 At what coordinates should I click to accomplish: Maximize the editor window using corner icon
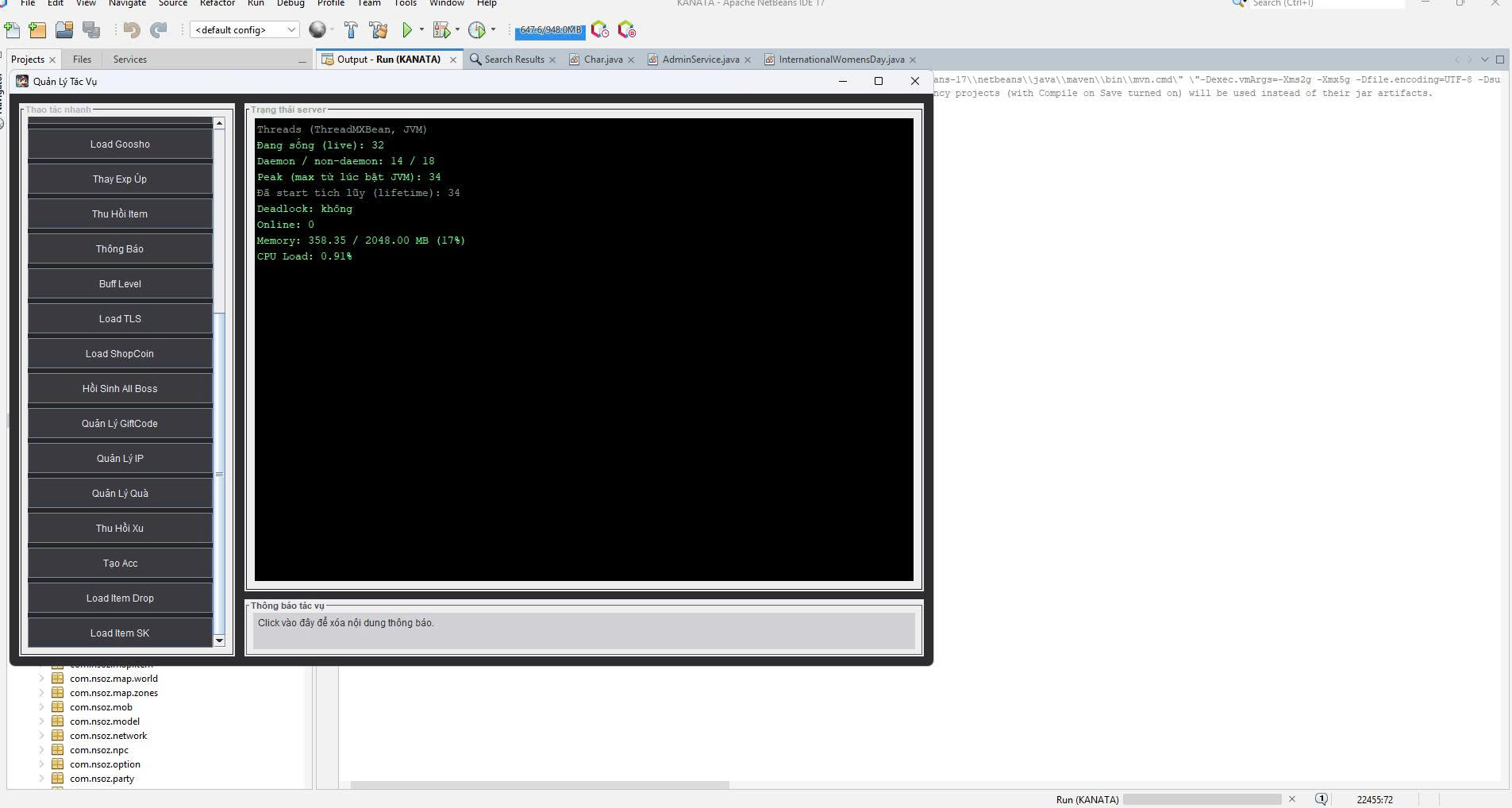(x=1500, y=60)
